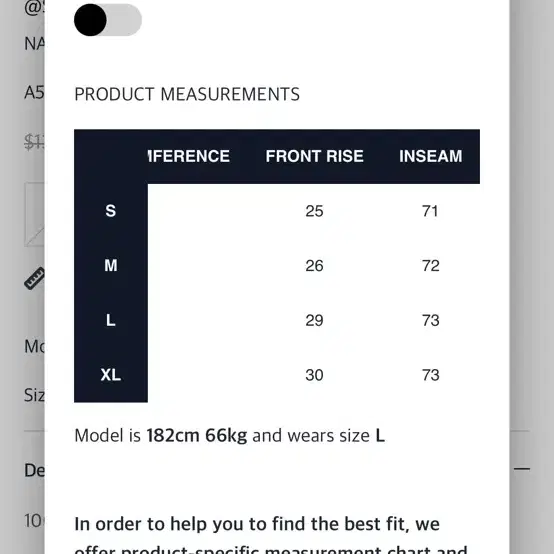Viewport: 554px width, 554px height.
Task: Click the ruler size guide icon
Action: 34,278
